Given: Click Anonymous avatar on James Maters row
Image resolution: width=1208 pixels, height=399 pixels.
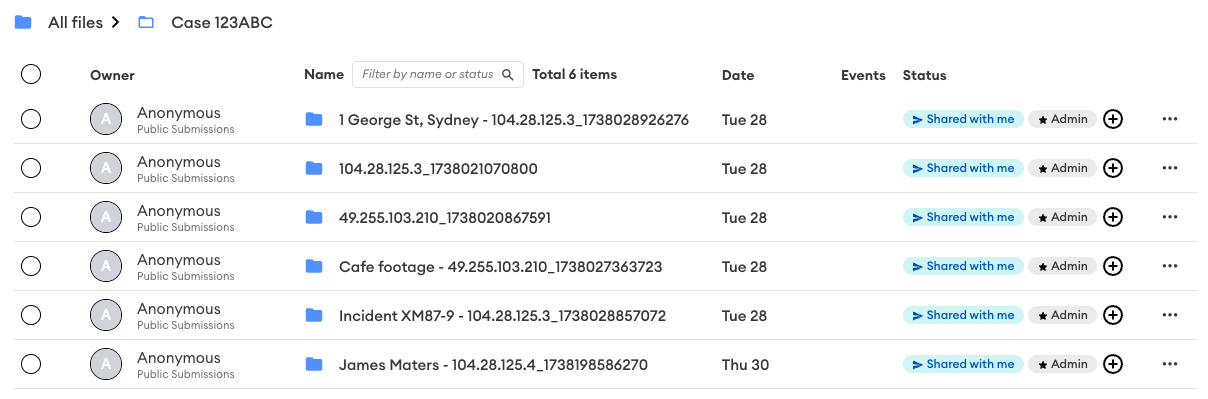Looking at the screenshot, I should [x=106, y=365].
